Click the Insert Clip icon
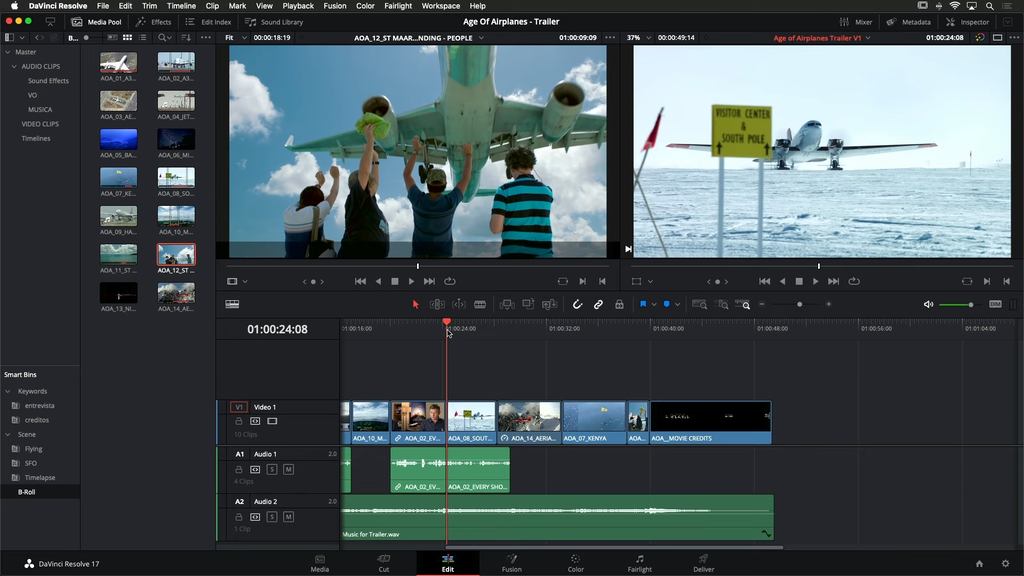Screen dimensions: 1024x576 tap(507, 304)
